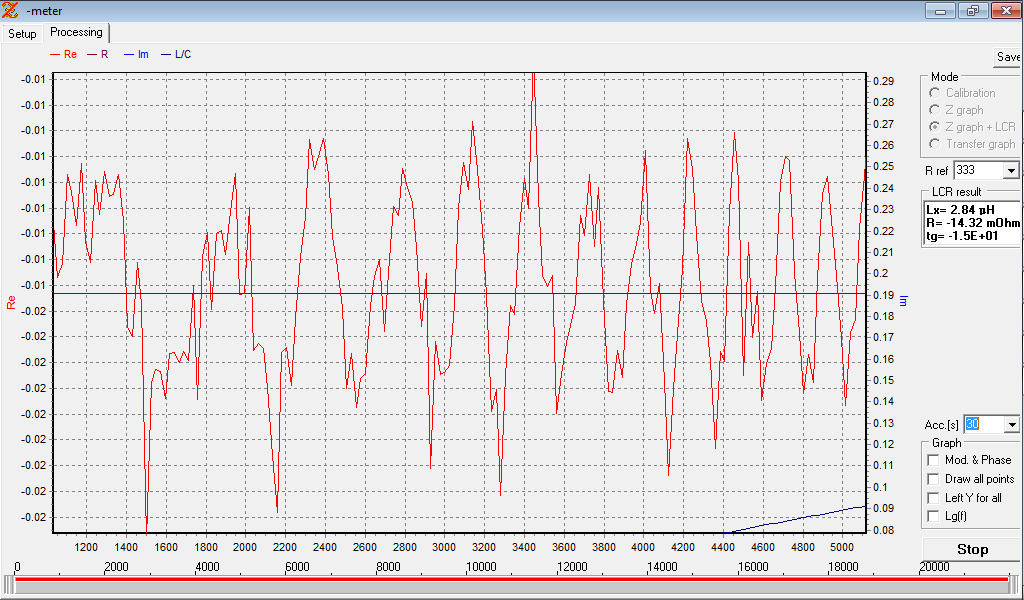1024x600 pixels.
Task: Open the R ref dropdown arrow
Action: pyautogui.click(x=1011, y=170)
